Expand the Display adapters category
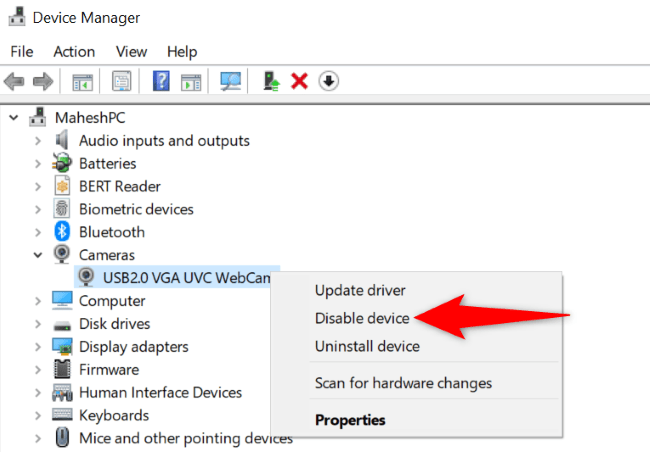The width and height of the screenshot is (650, 452). click(38, 347)
